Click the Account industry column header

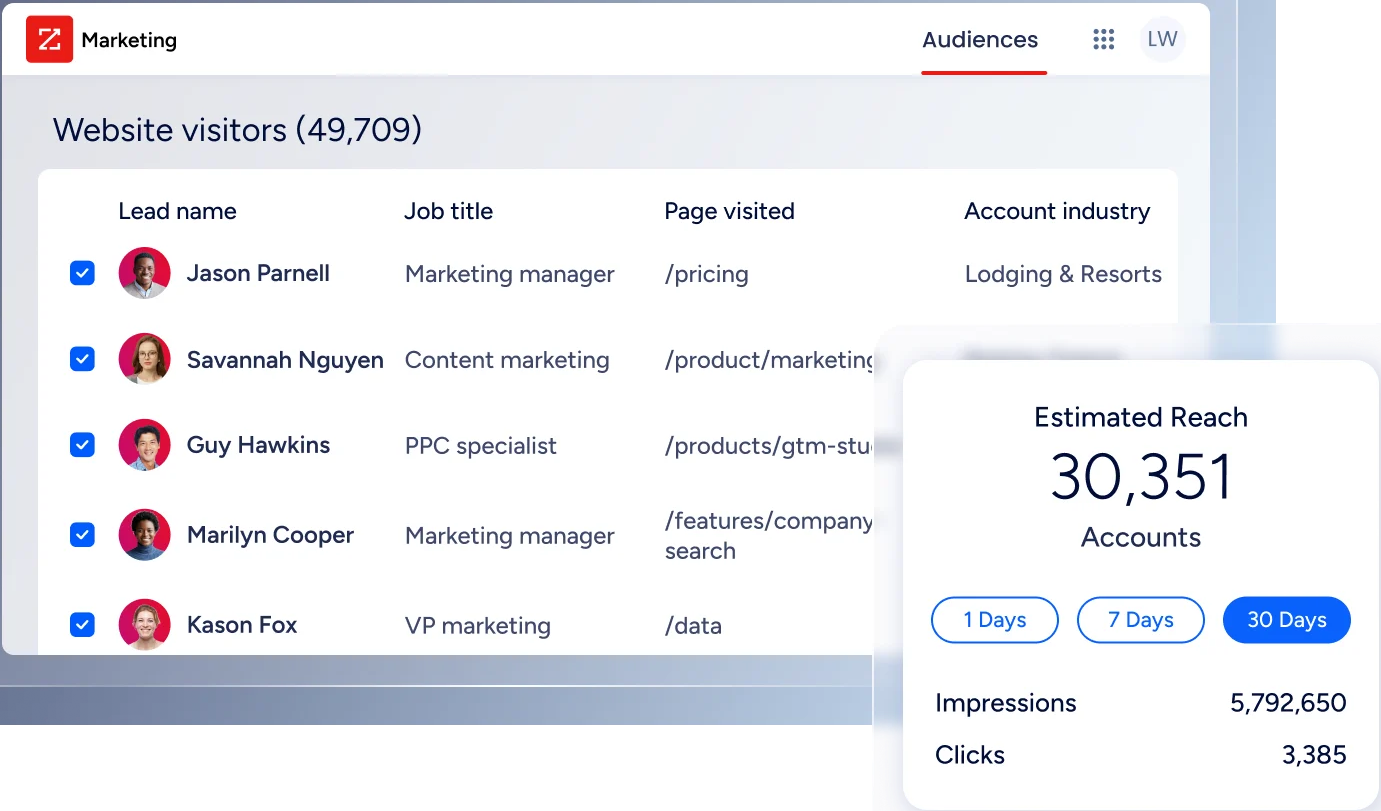tap(1057, 211)
